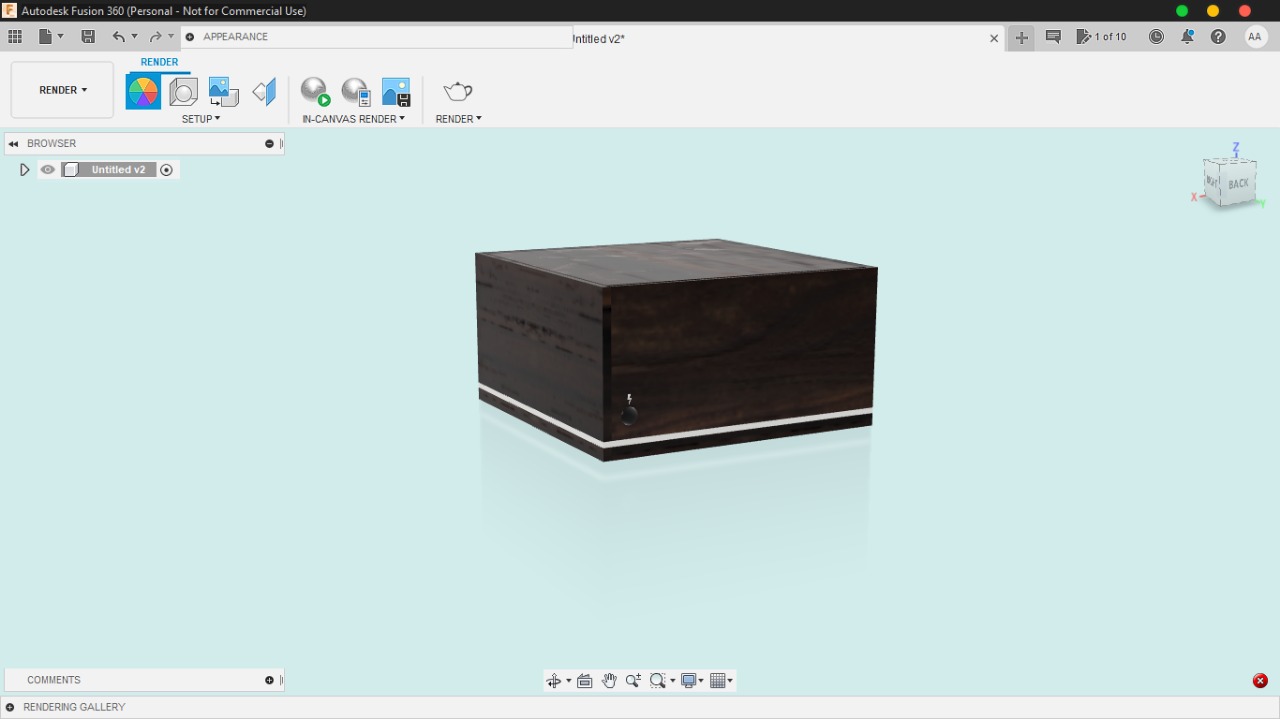Viewport: 1280px width, 719px height.
Task: Select the Orbit tool in navigation bar
Action: pyautogui.click(x=555, y=680)
